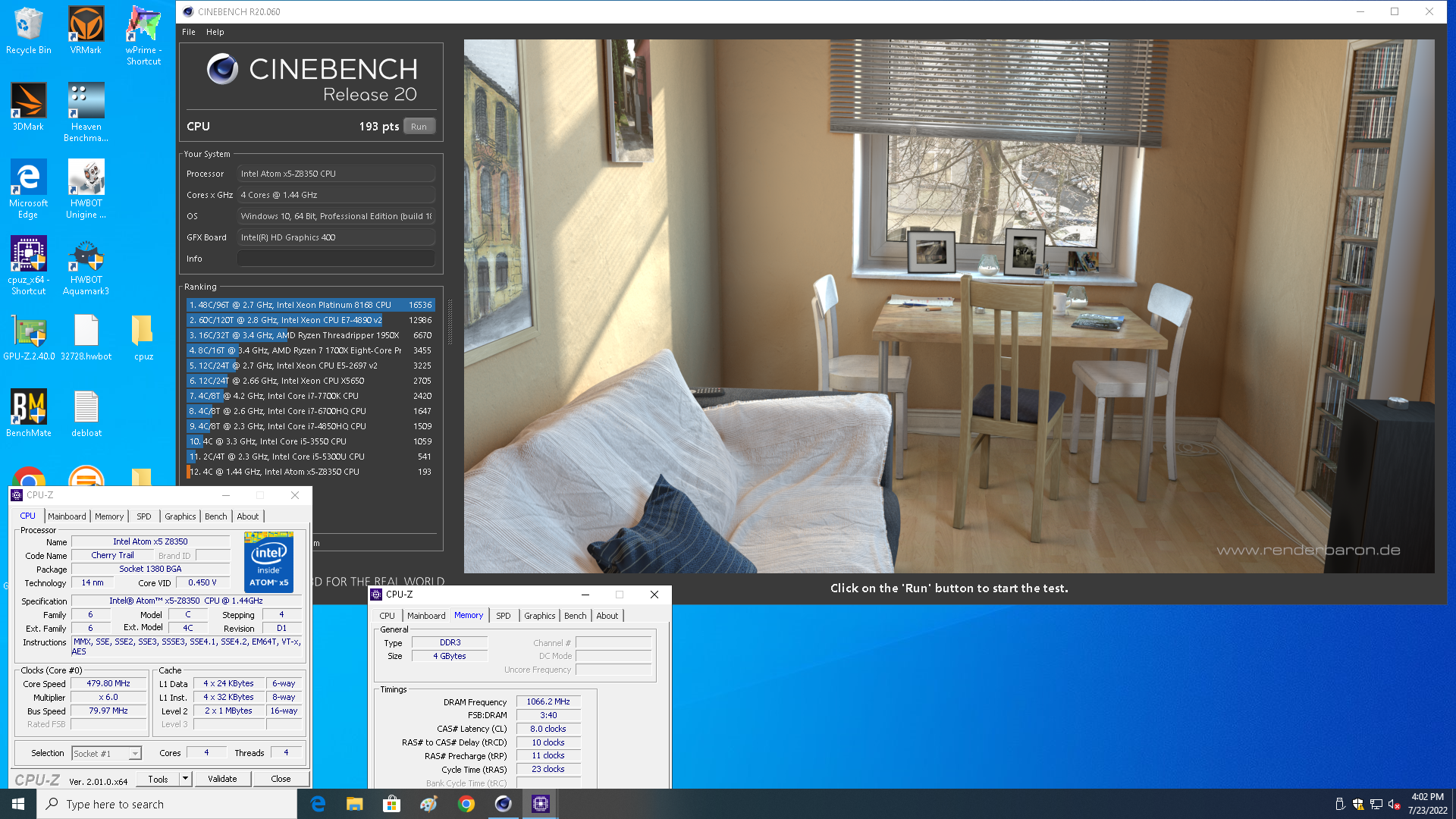Screen dimensions: 1456x819
Task: Open HWBOT Aquamark3 desktop icon
Action: click(x=86, y=265)
